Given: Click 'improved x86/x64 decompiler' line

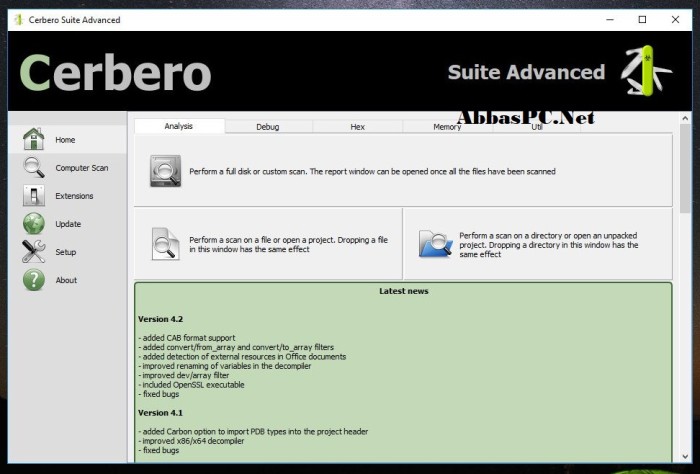Looking at the screenshot, I should [x=192, y=441].
